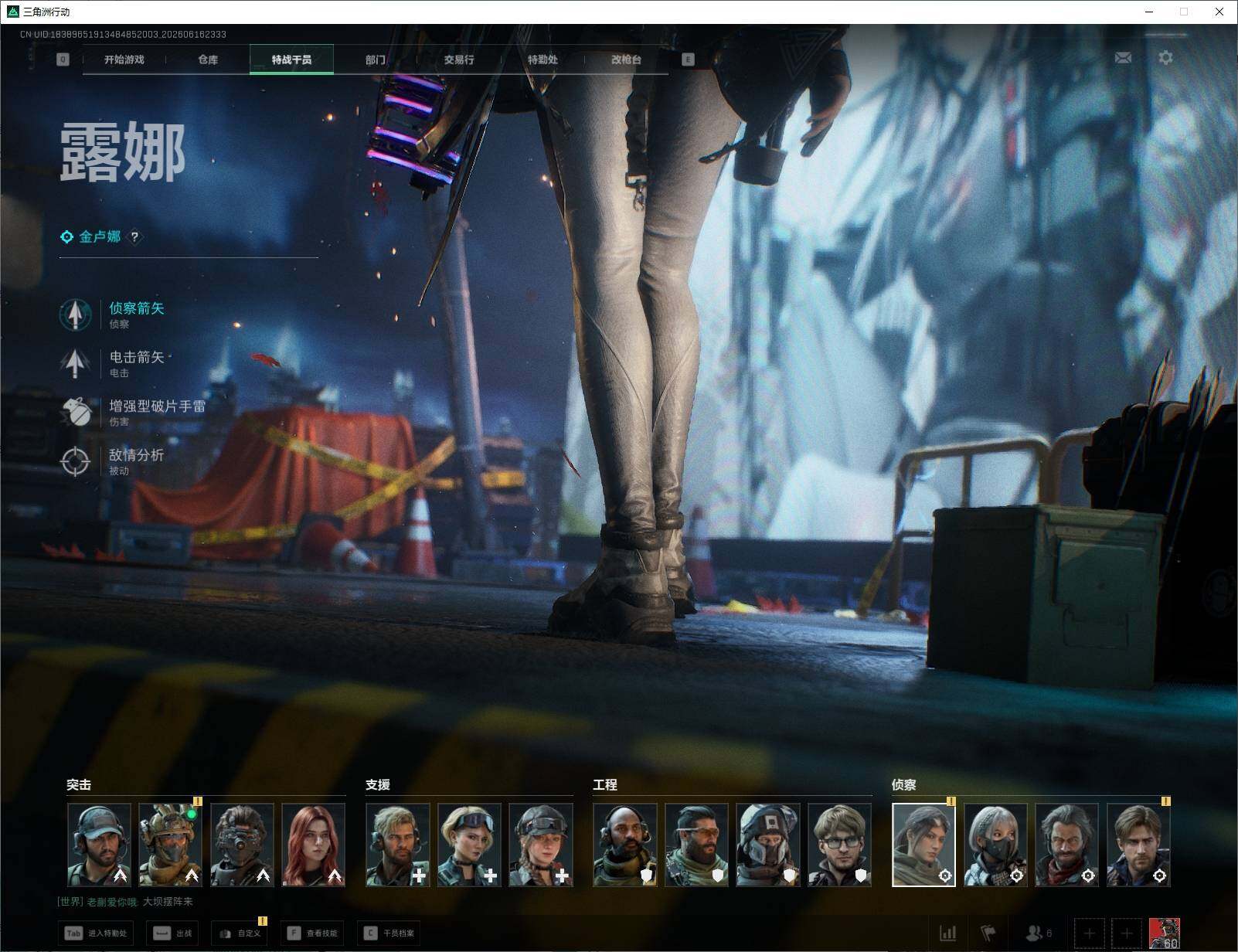Click 进入特勤处 Tab button
This screenshot has height=952, width=1238.
tap(95, 933)
